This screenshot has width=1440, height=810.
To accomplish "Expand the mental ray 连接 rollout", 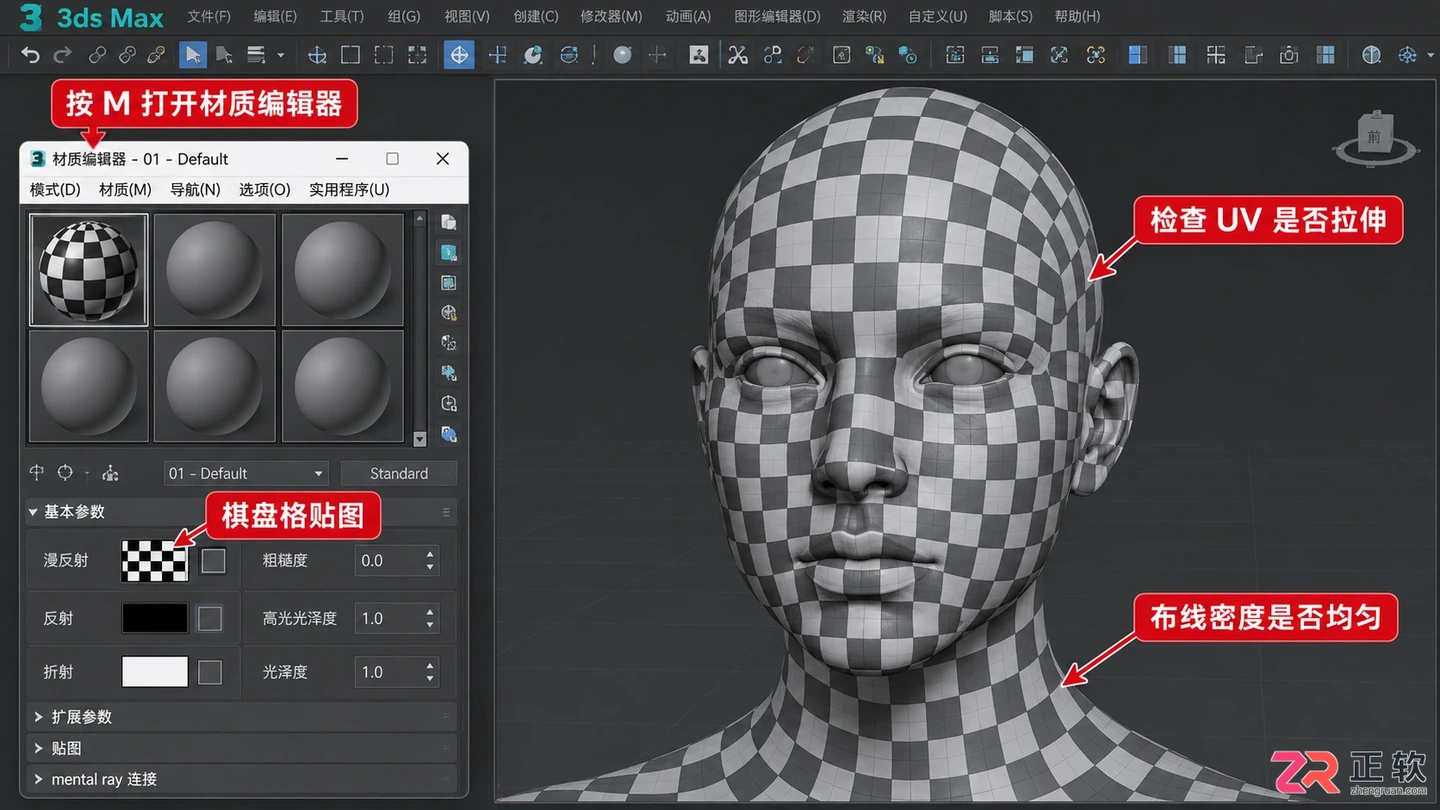I will tap(241, 779).
